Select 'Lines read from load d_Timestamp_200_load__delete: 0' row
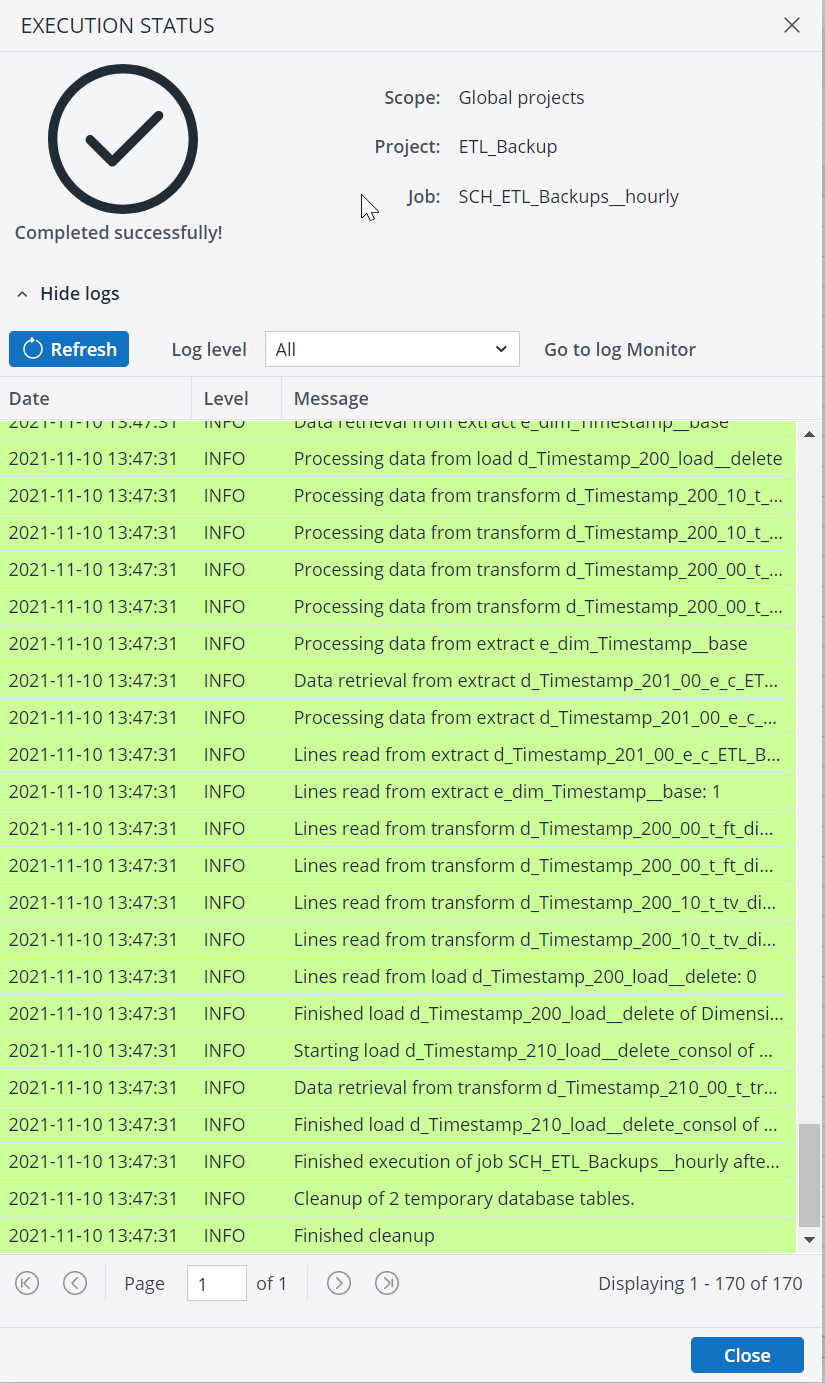825x1383 pixels. (398, 976)
